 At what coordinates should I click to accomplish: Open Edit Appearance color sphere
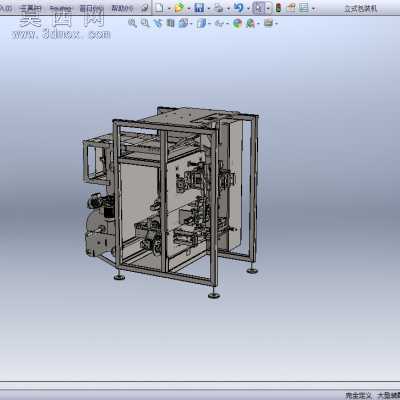coord(237,23)
